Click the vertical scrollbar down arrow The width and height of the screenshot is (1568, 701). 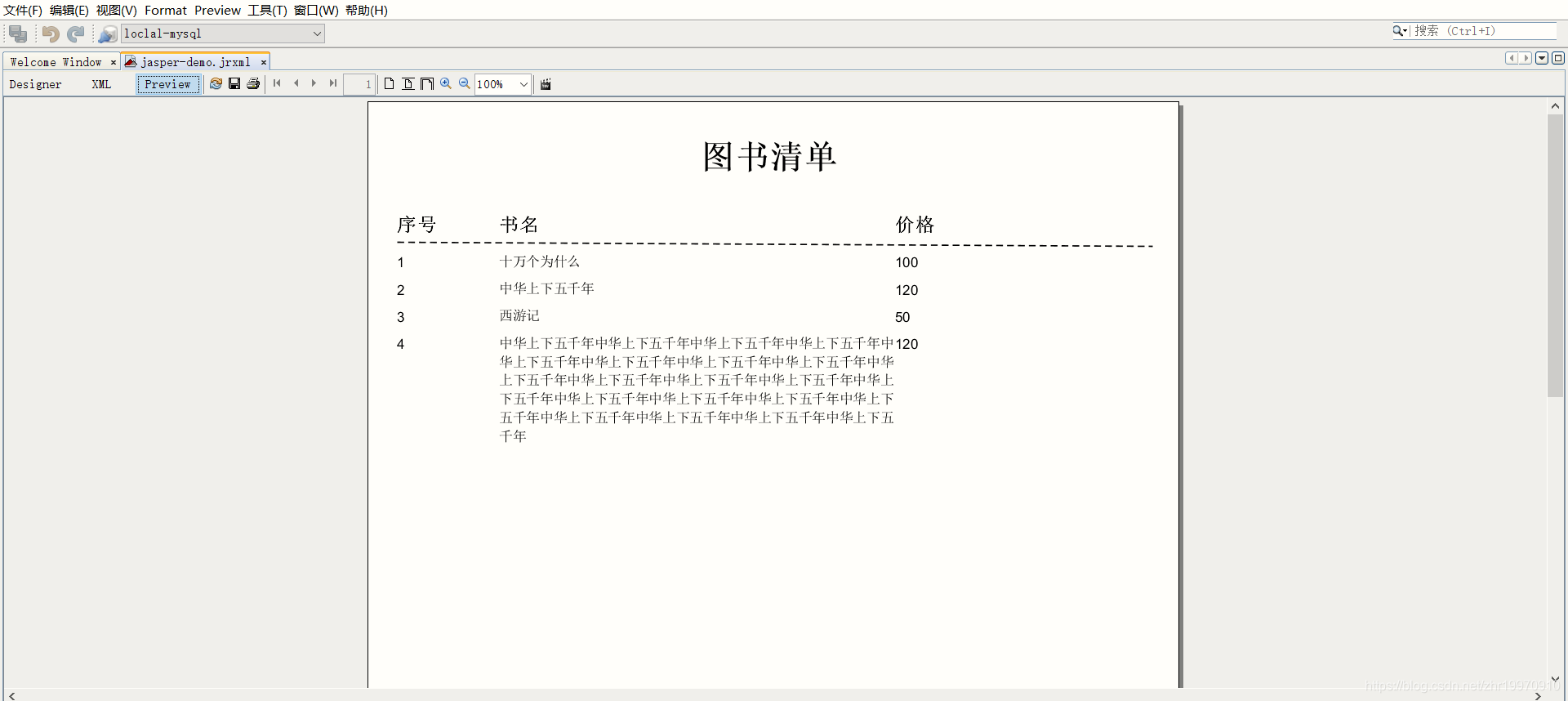(x=1555, y=679)
